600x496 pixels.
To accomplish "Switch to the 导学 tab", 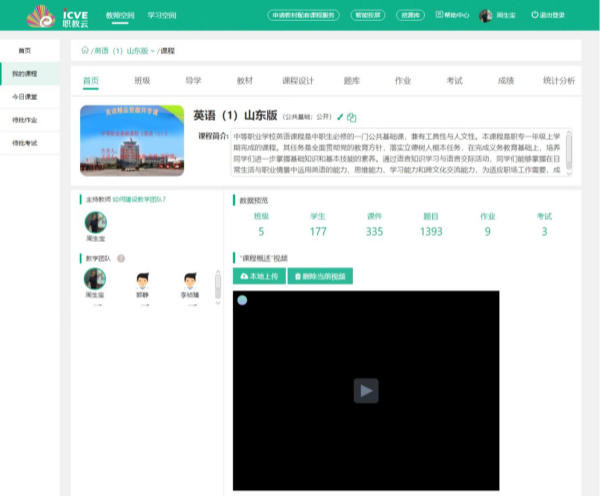I will (x=193, y=81).
